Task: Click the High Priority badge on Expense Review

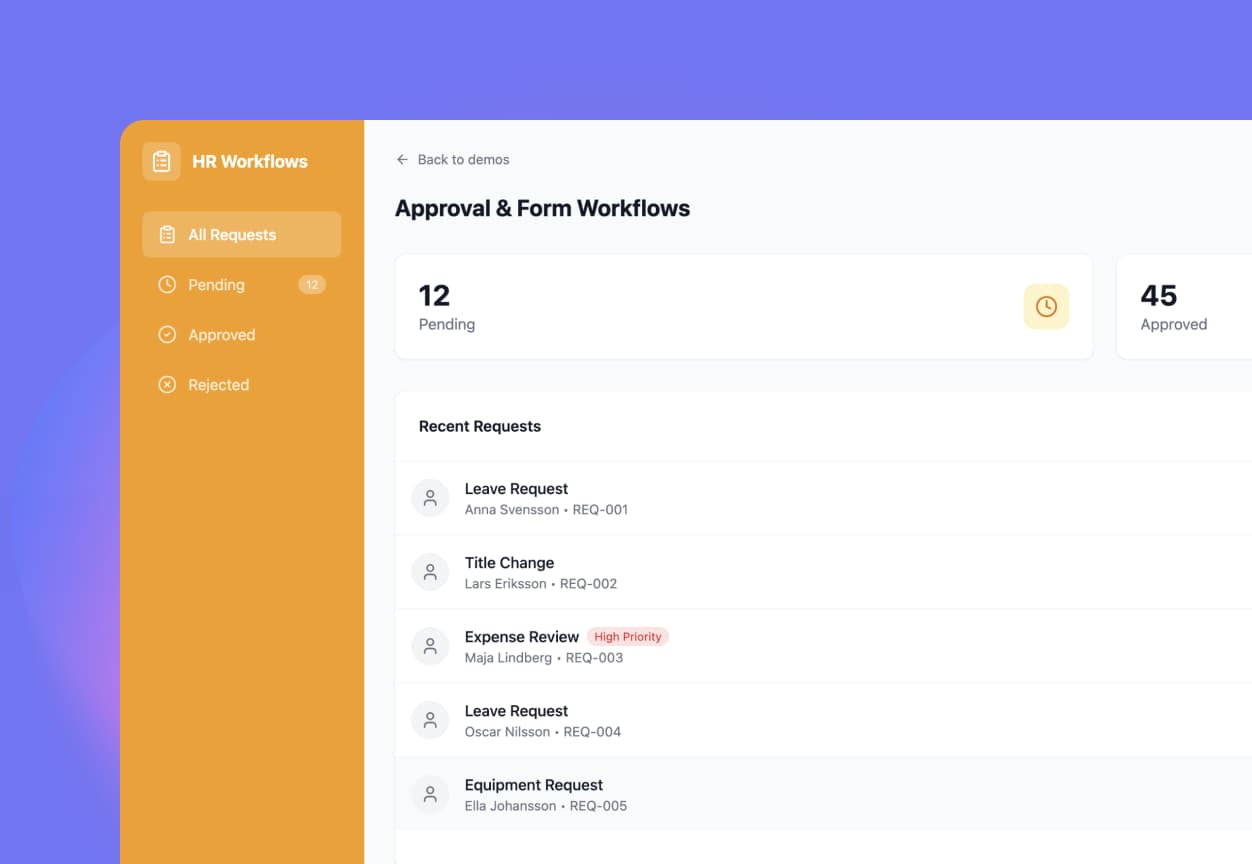Action: 627,636
